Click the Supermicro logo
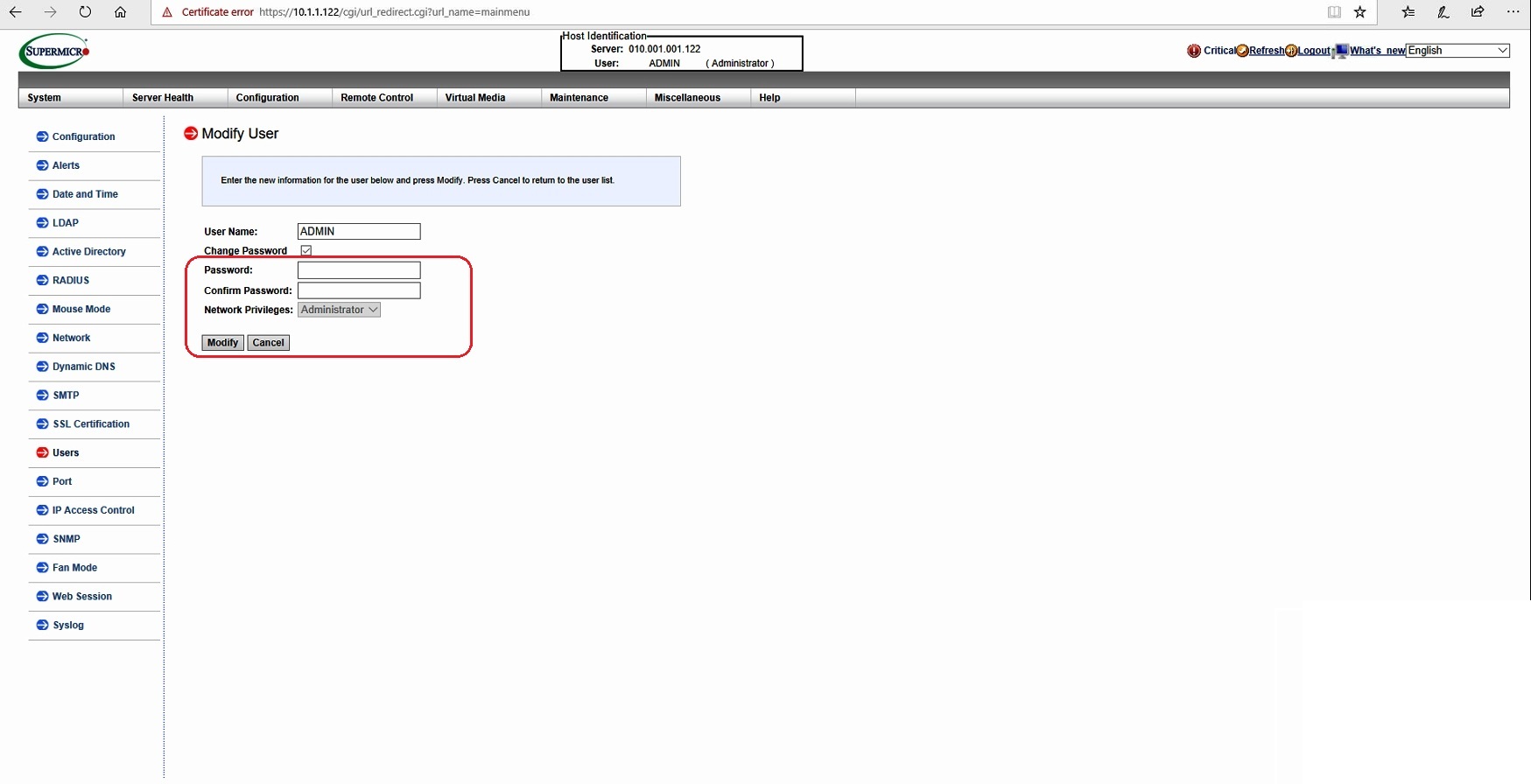1531x784 pixels. tap(54, 52)
